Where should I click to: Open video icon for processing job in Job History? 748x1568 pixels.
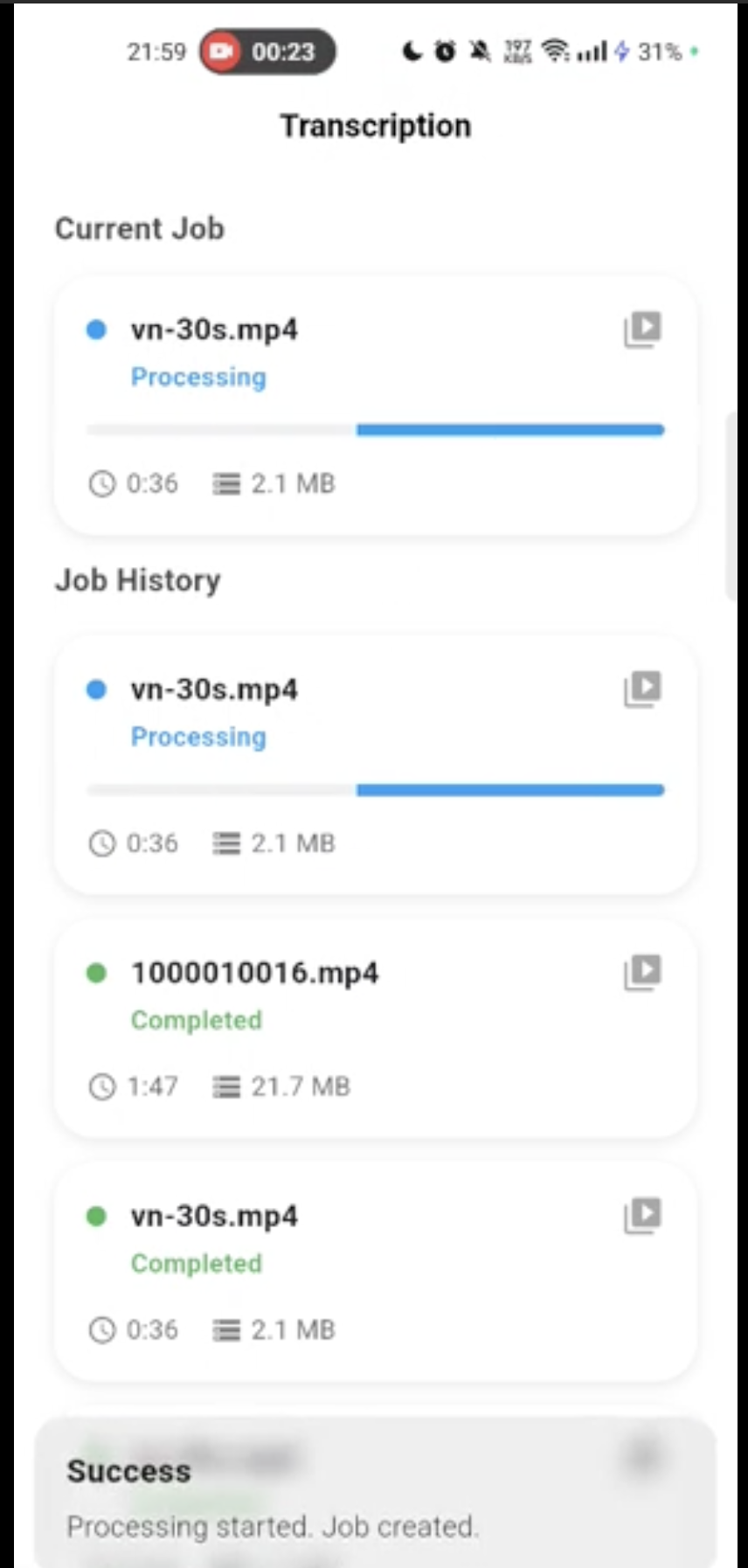642,689
